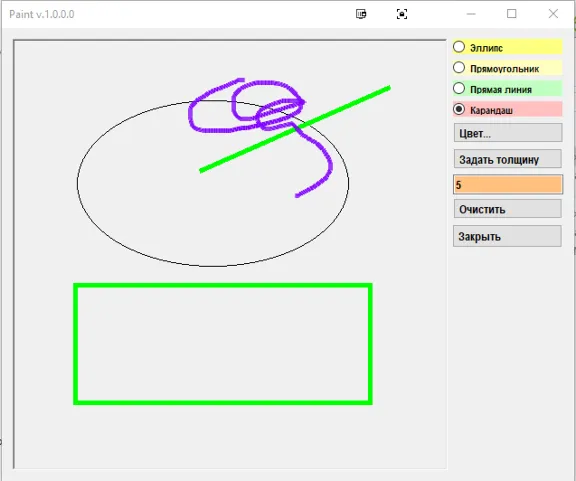Select the Эллипс radio button
Screen dimensions: 576x481
507,47
